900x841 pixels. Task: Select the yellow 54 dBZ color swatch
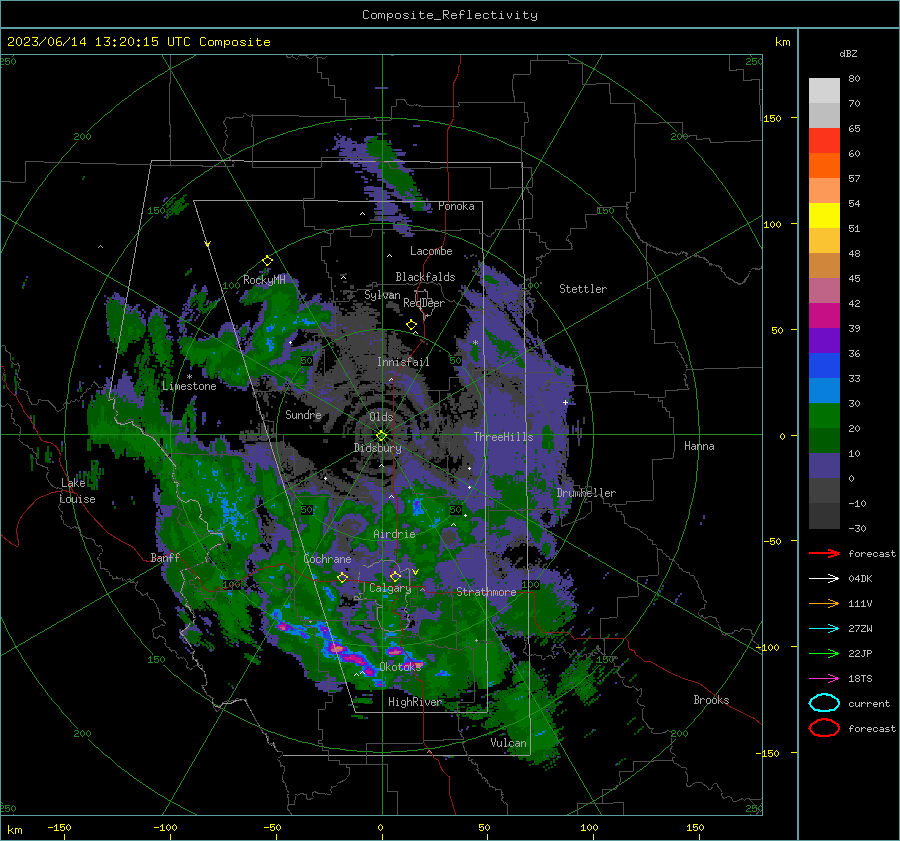[824, 215]
